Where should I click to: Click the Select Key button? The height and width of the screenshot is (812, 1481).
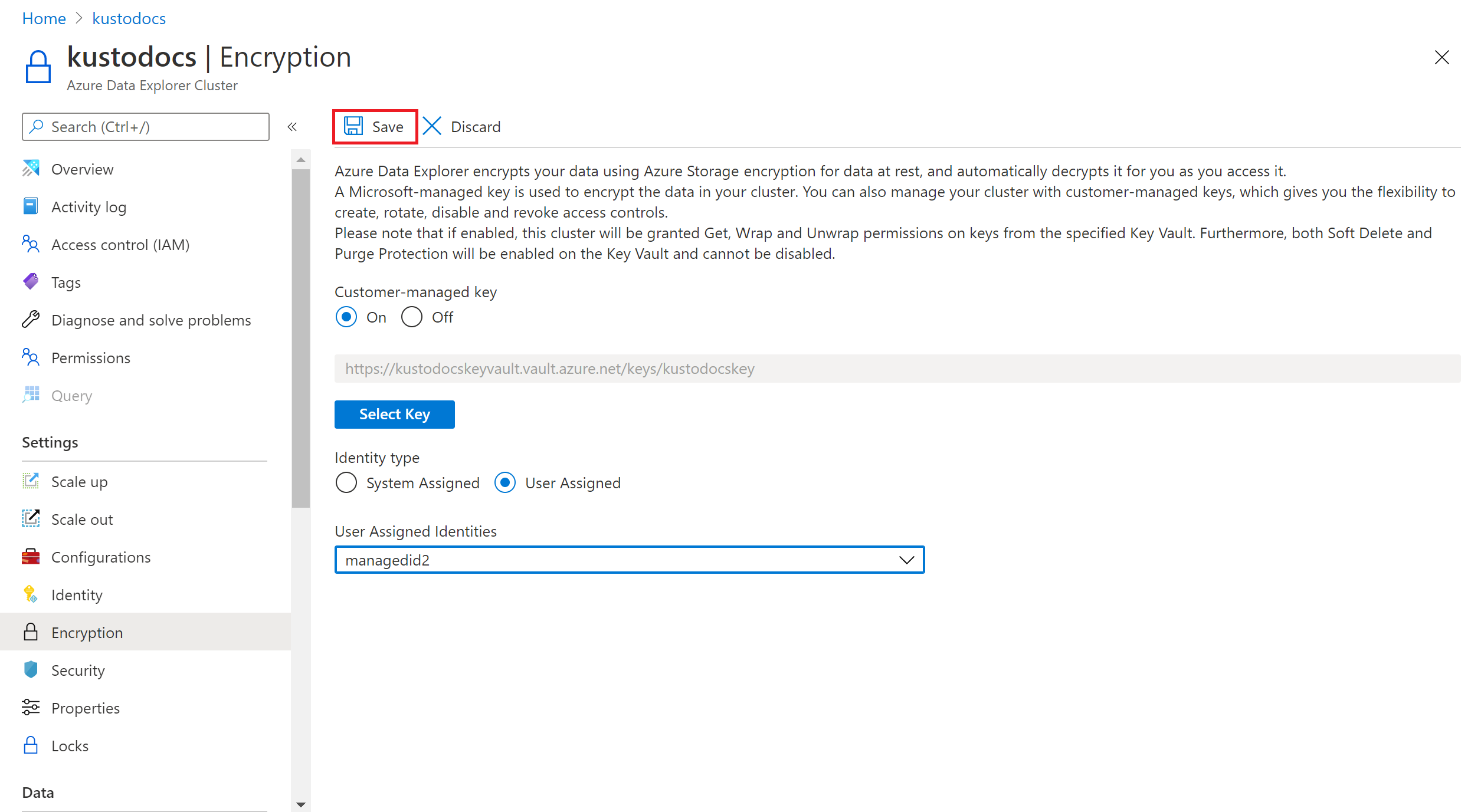coord(395,413)
